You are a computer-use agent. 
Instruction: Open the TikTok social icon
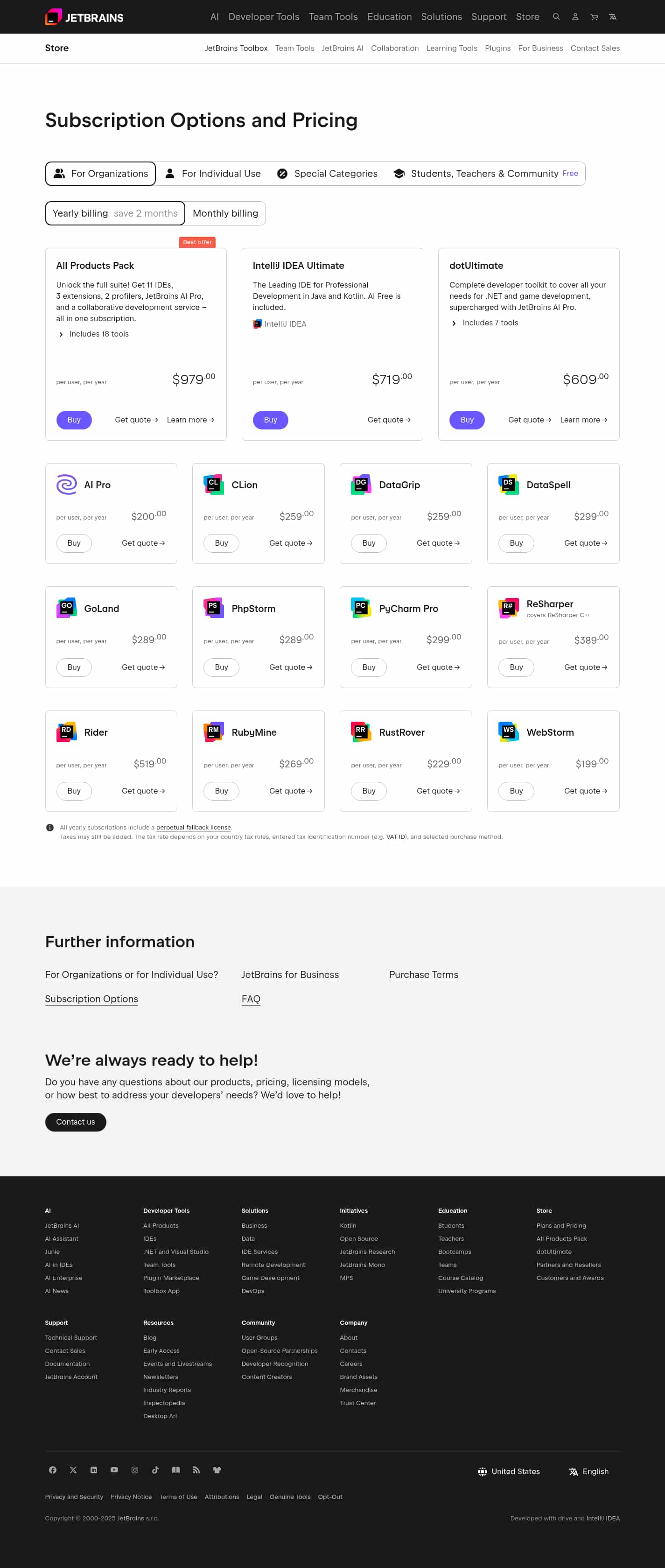point(155,1470)
